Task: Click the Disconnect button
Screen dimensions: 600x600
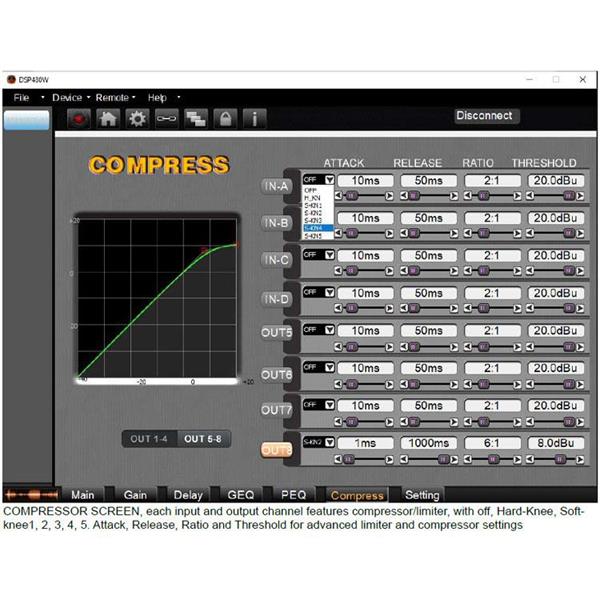Action: [484, 116]
